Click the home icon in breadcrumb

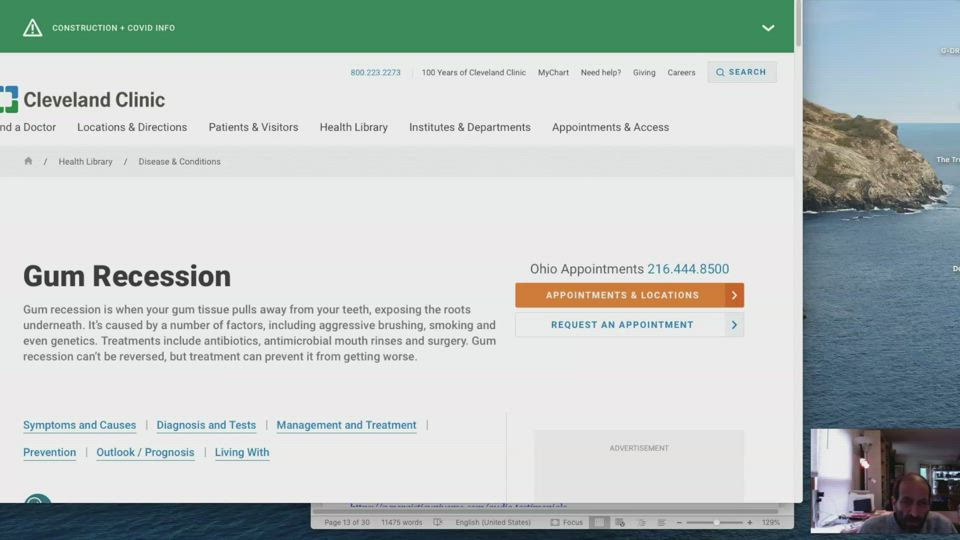[x=28, y=161]
